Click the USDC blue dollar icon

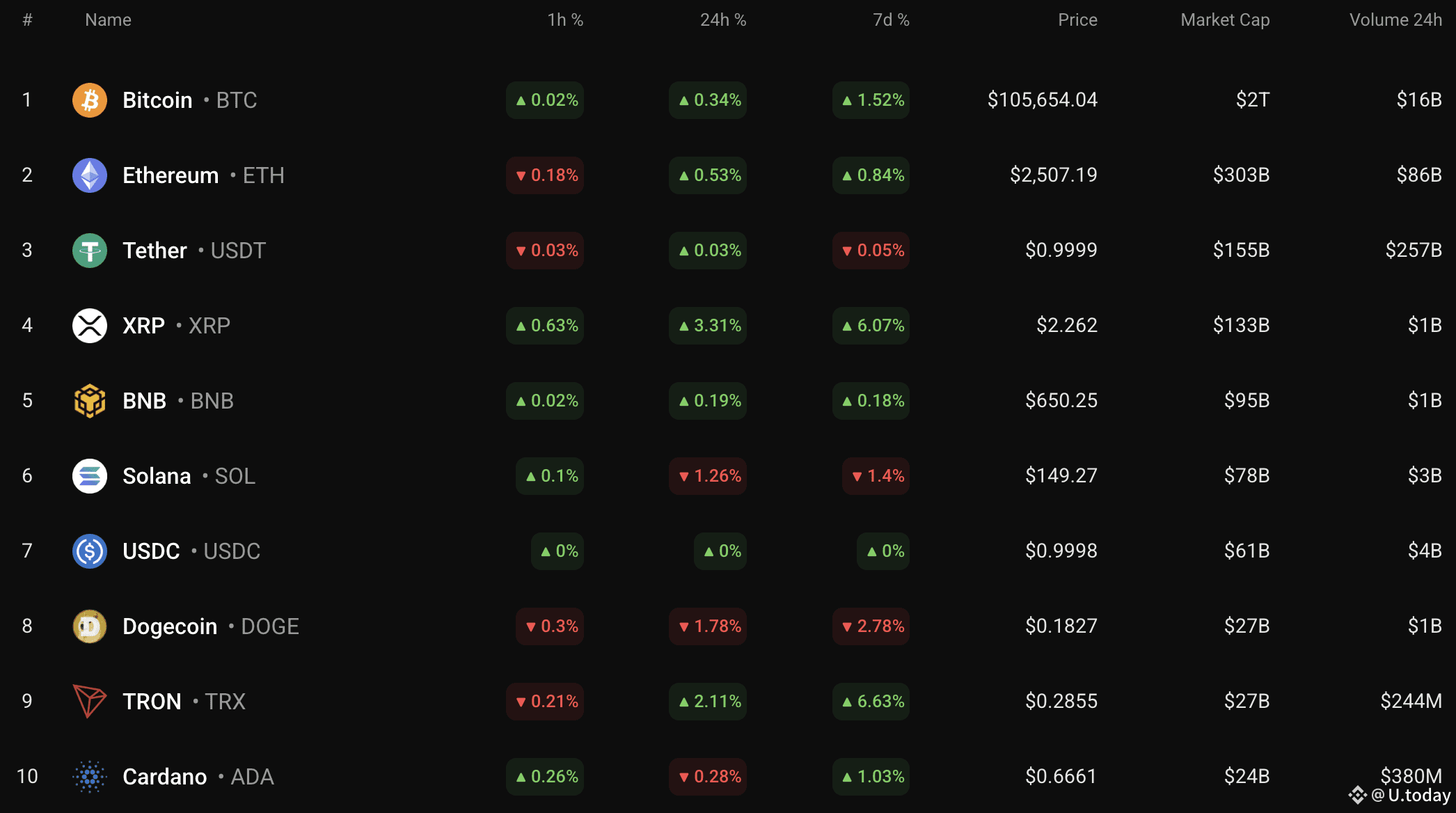tap(90, 551)
